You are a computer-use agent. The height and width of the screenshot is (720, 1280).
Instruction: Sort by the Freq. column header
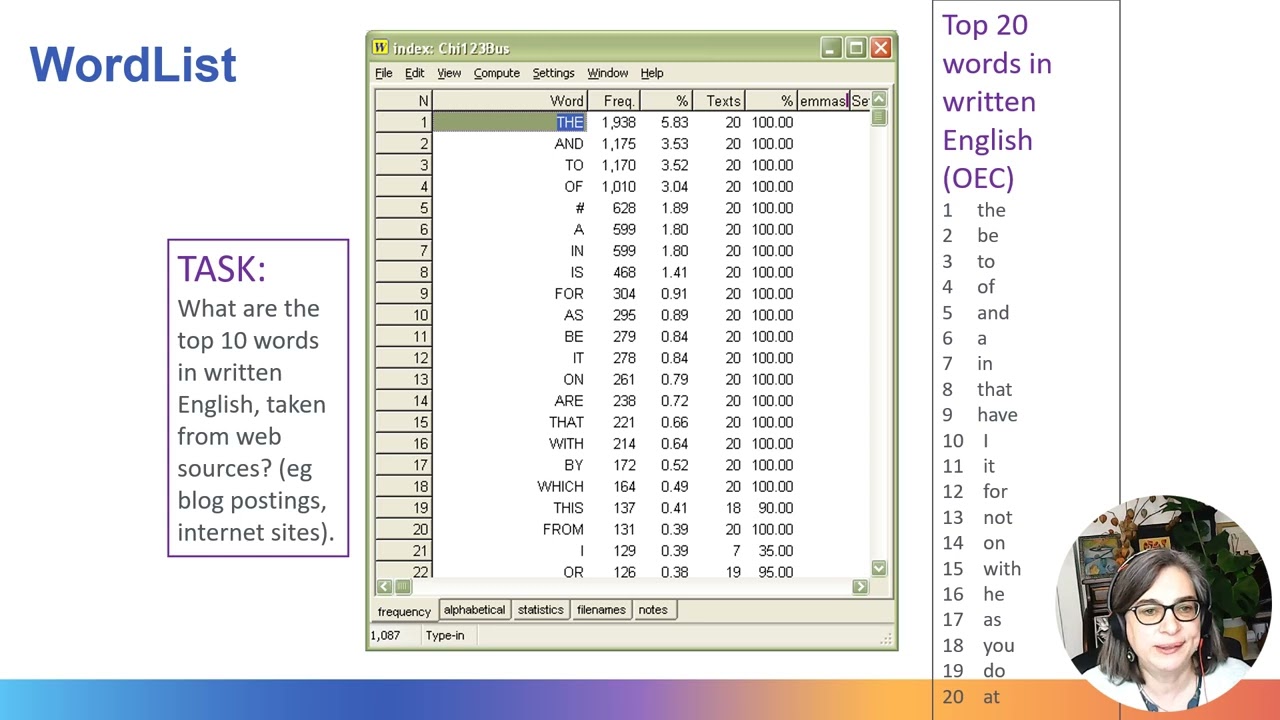point(613,101)
